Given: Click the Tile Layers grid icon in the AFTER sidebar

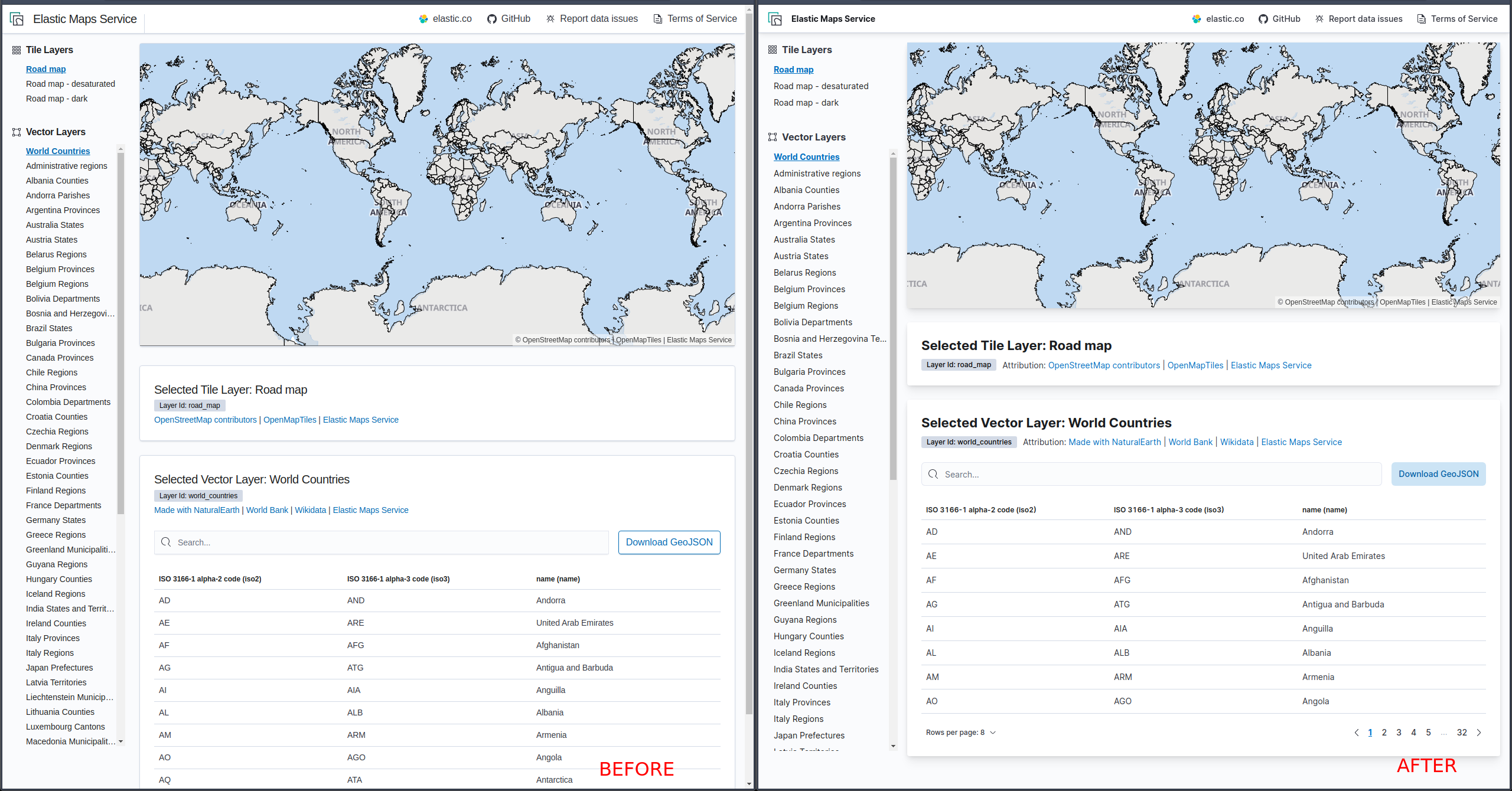Looking at the screenshot, I should 772,50.
